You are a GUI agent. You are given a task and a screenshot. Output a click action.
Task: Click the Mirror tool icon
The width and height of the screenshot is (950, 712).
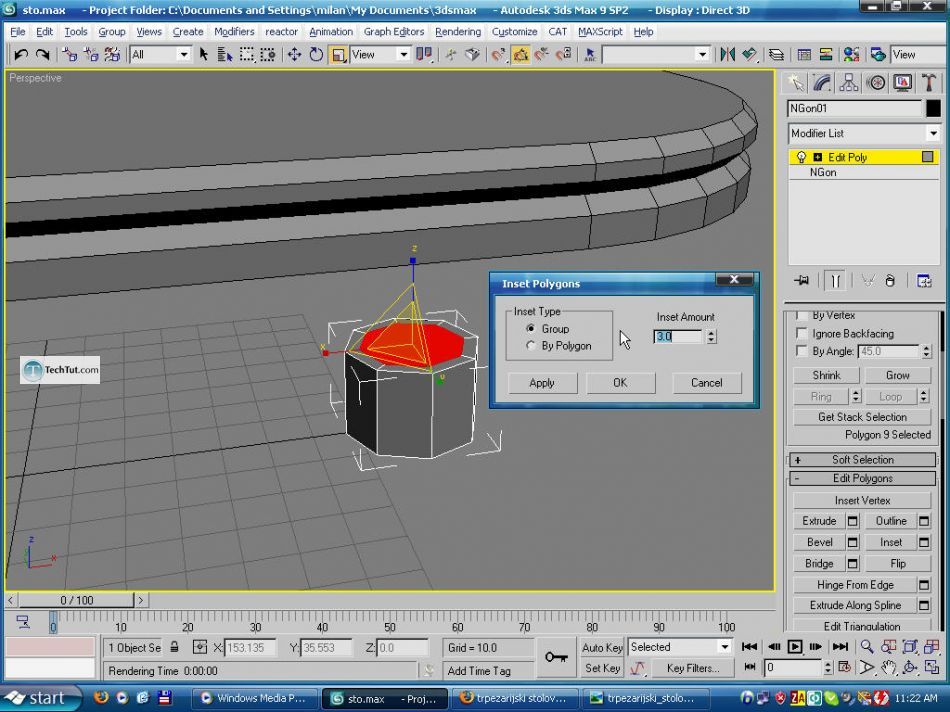tap(728, 55)
